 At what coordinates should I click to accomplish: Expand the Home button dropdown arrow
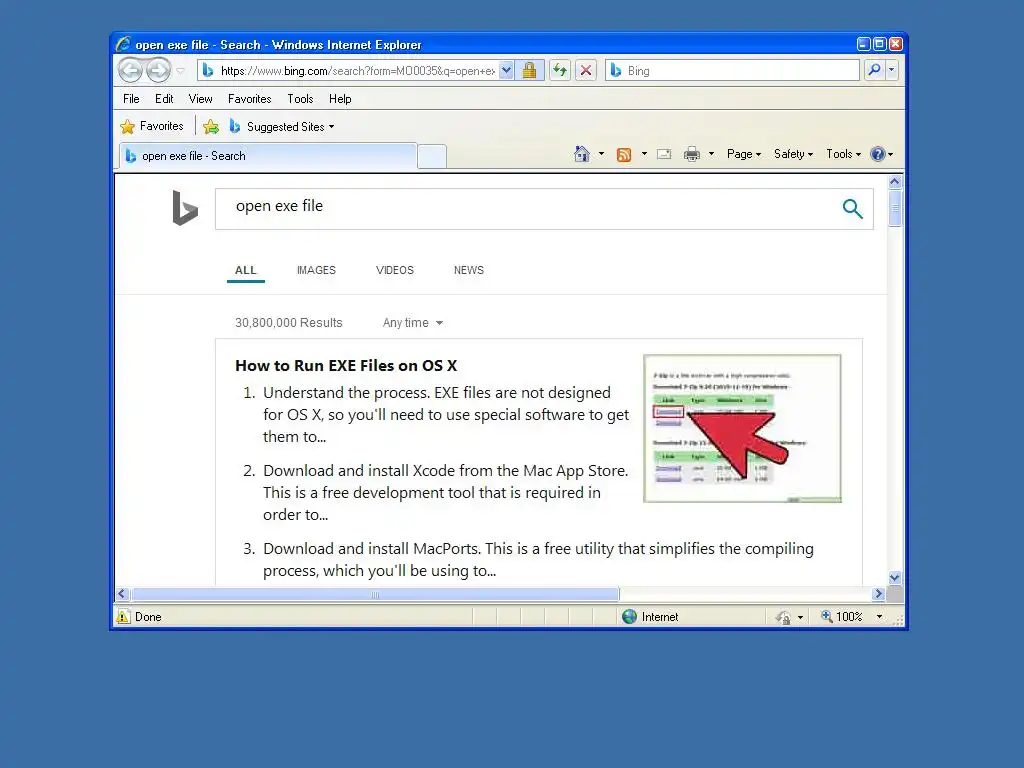pyautogui.click(x=601, y=154)
